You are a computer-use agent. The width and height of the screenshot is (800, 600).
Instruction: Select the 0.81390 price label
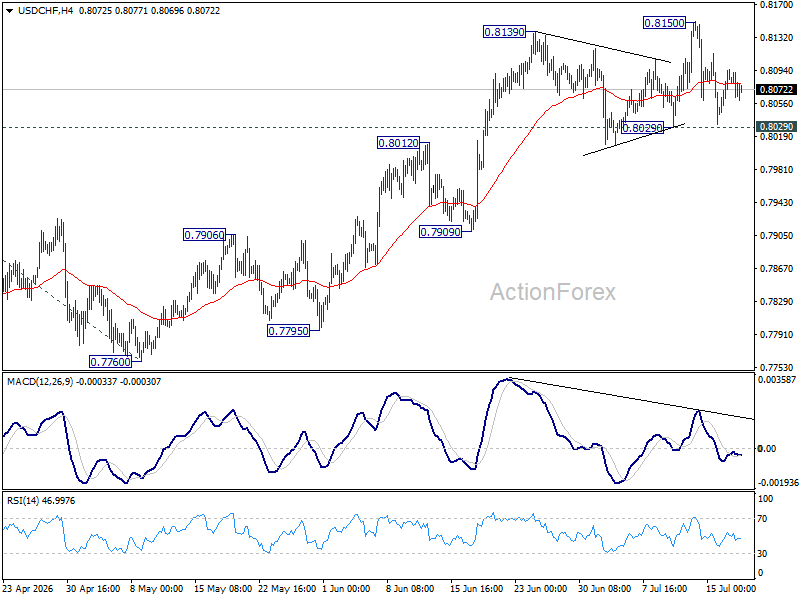pyautogui.click(x=505, y=32)
